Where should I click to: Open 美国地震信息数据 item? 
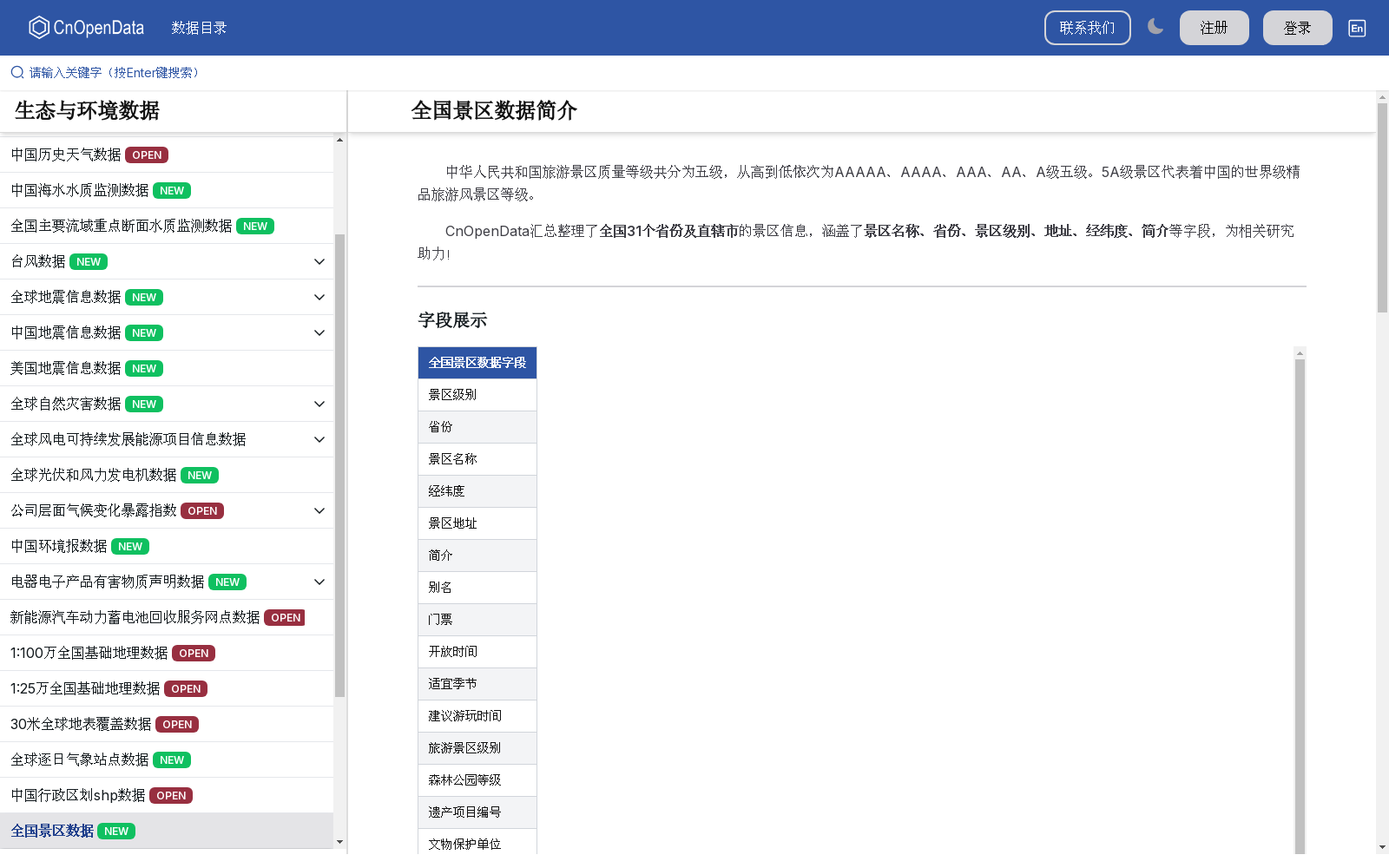tap(167, 368)
